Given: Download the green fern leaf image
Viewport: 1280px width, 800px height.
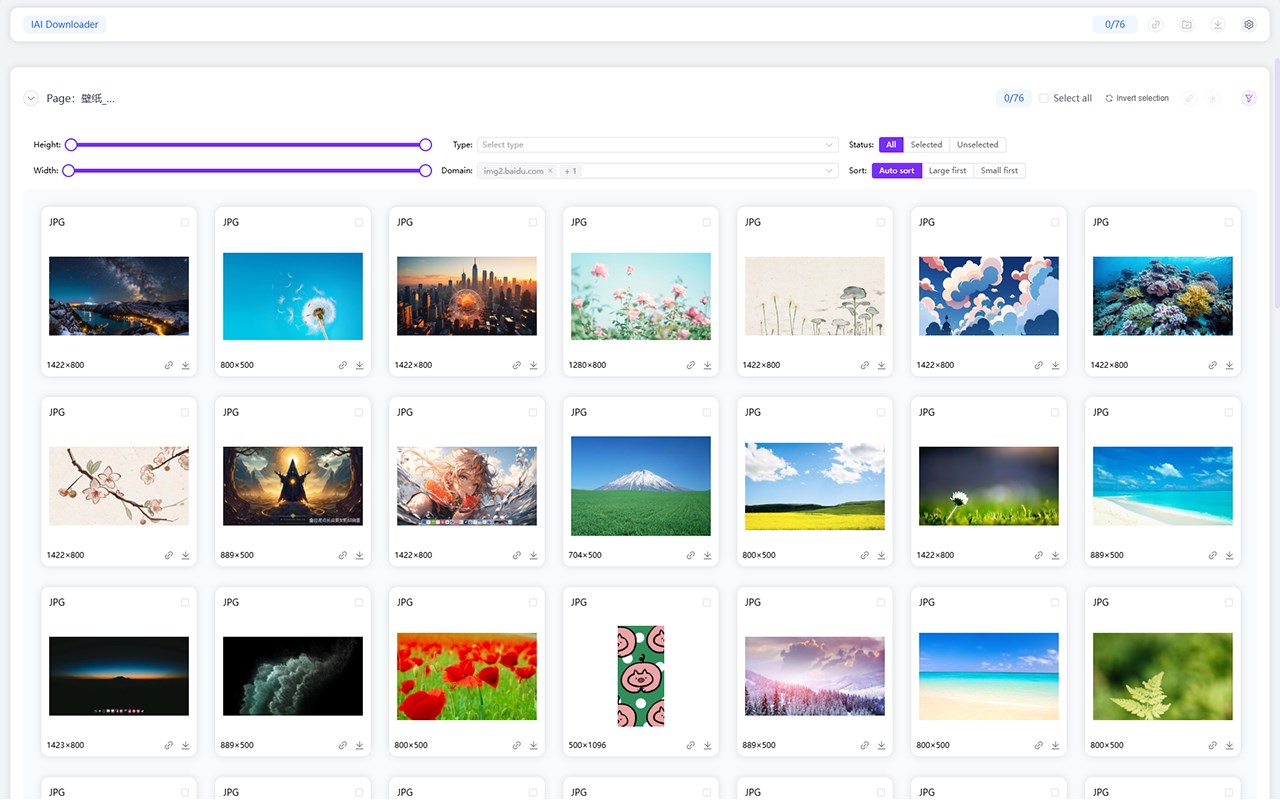Looking at the screenshot, I should (1230, 745).
